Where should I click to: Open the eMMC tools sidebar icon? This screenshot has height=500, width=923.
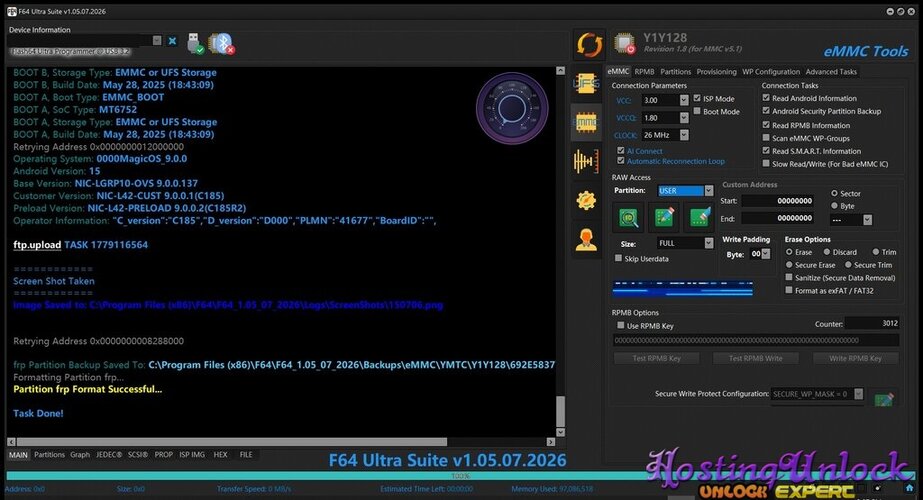[x=586, y=122]
